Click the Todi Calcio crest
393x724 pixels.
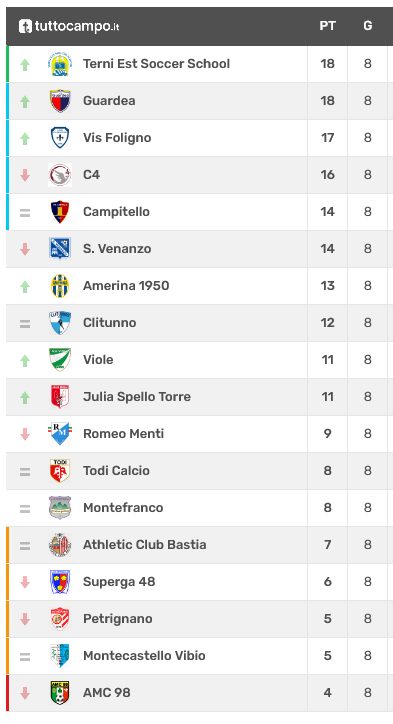tap(60, 471)
